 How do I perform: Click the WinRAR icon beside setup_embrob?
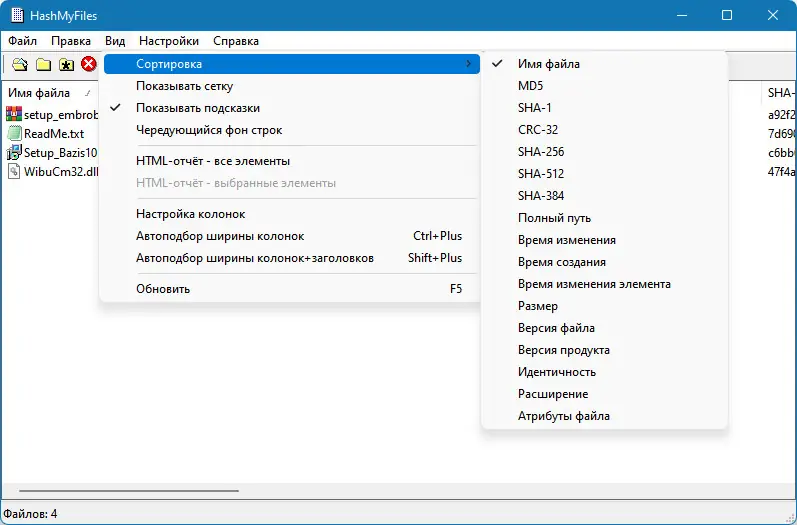pyautogui.click(x=14, y=114)
